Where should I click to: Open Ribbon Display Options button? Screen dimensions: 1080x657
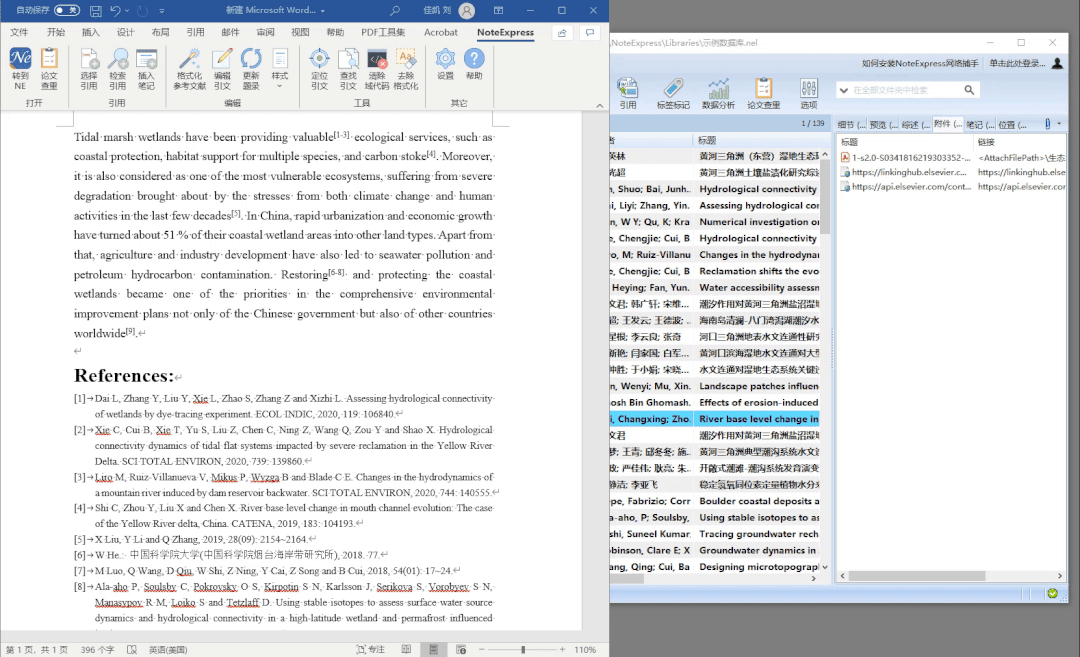[498, 10]
